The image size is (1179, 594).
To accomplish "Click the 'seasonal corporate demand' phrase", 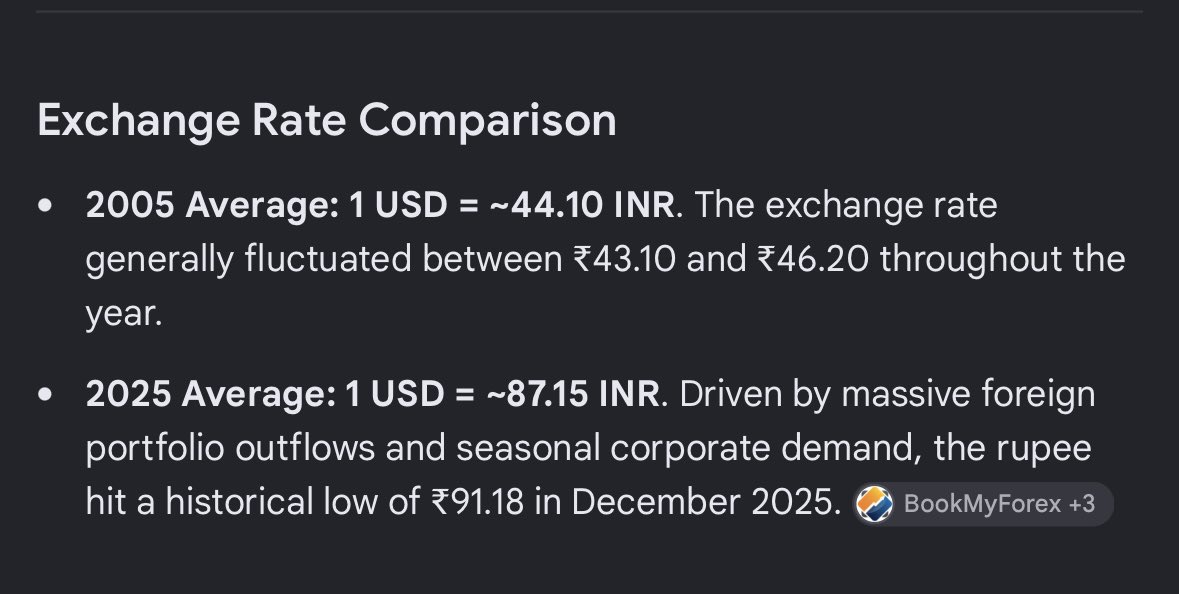I will (689, 448).
